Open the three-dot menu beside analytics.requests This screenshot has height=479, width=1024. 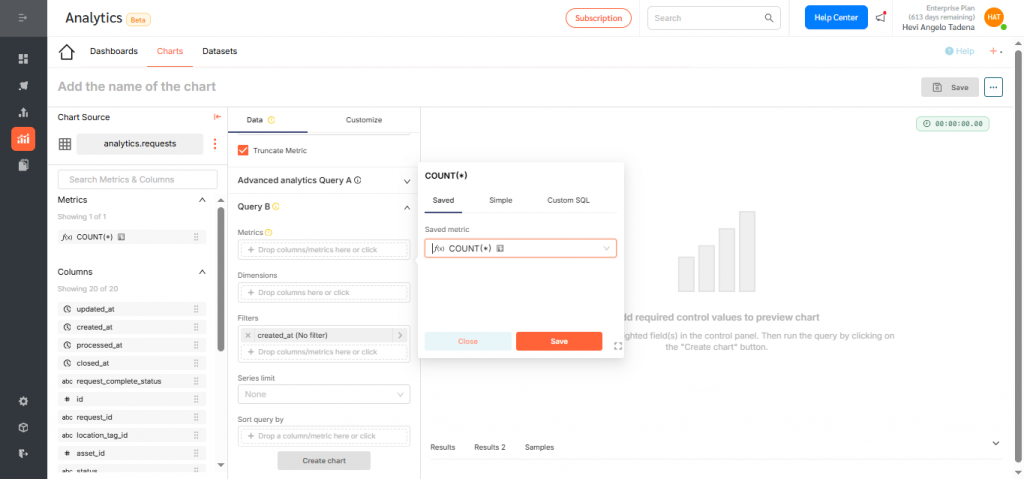(x=213, y=144)
